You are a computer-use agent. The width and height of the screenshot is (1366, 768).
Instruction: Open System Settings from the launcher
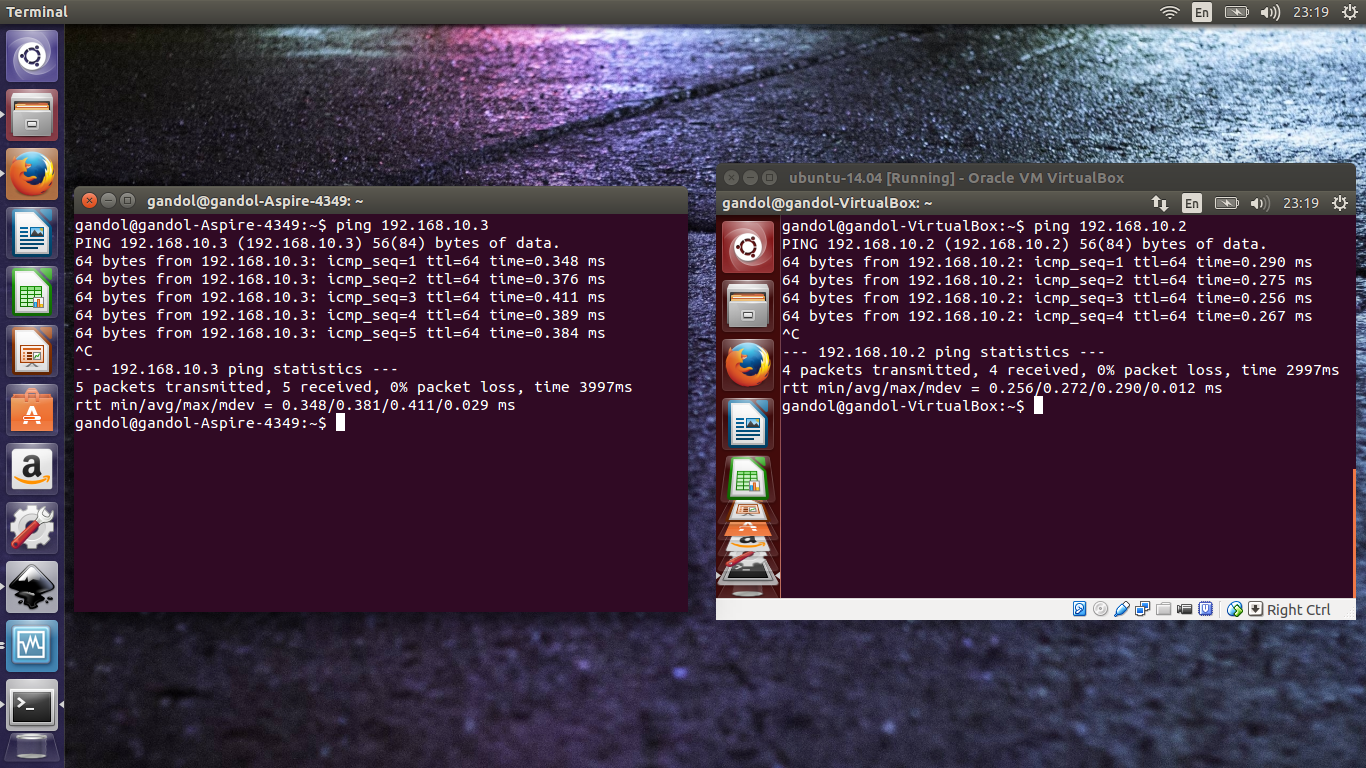(32, 528)
